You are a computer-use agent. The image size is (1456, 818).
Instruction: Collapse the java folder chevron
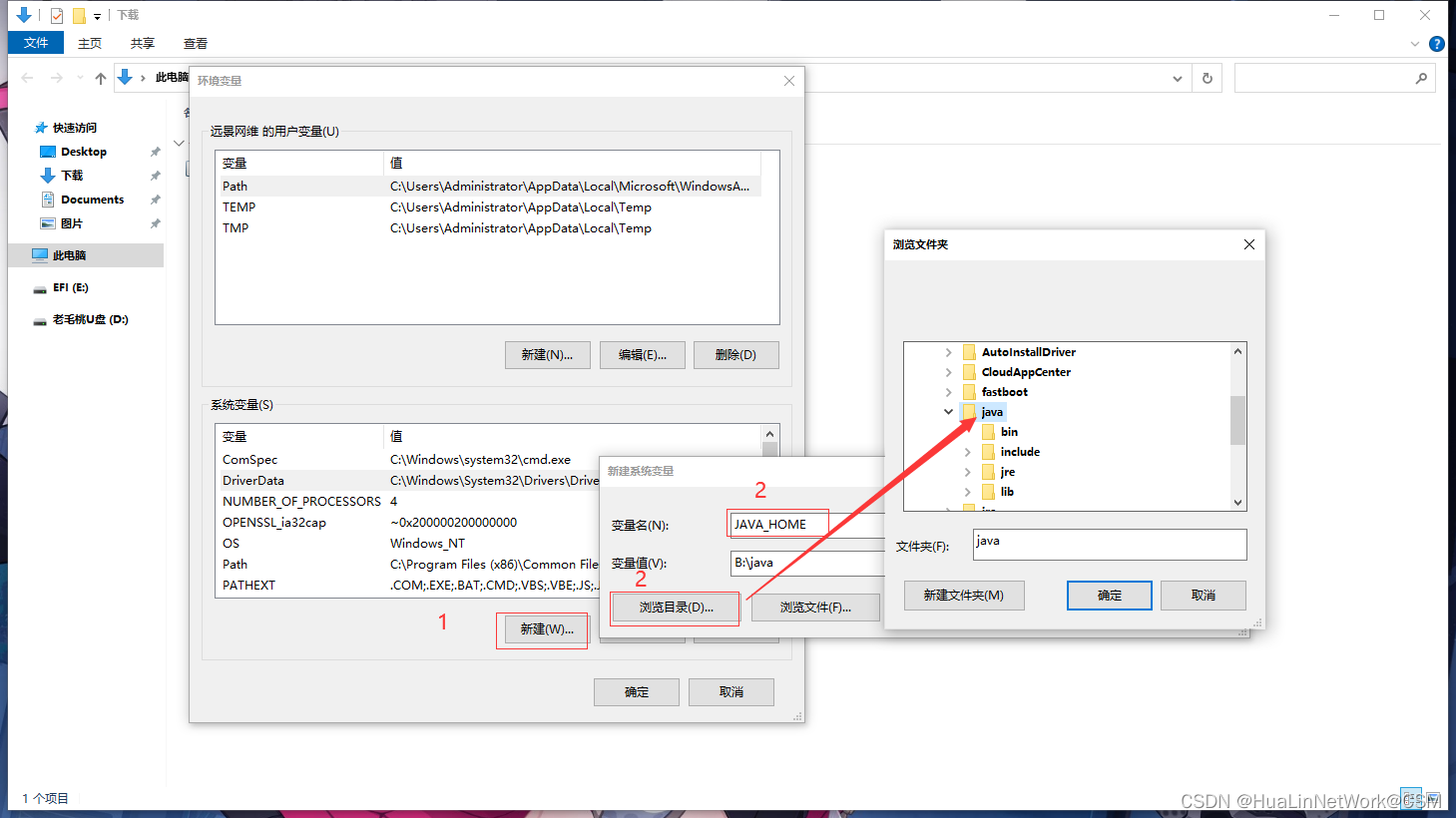(948, 412)
